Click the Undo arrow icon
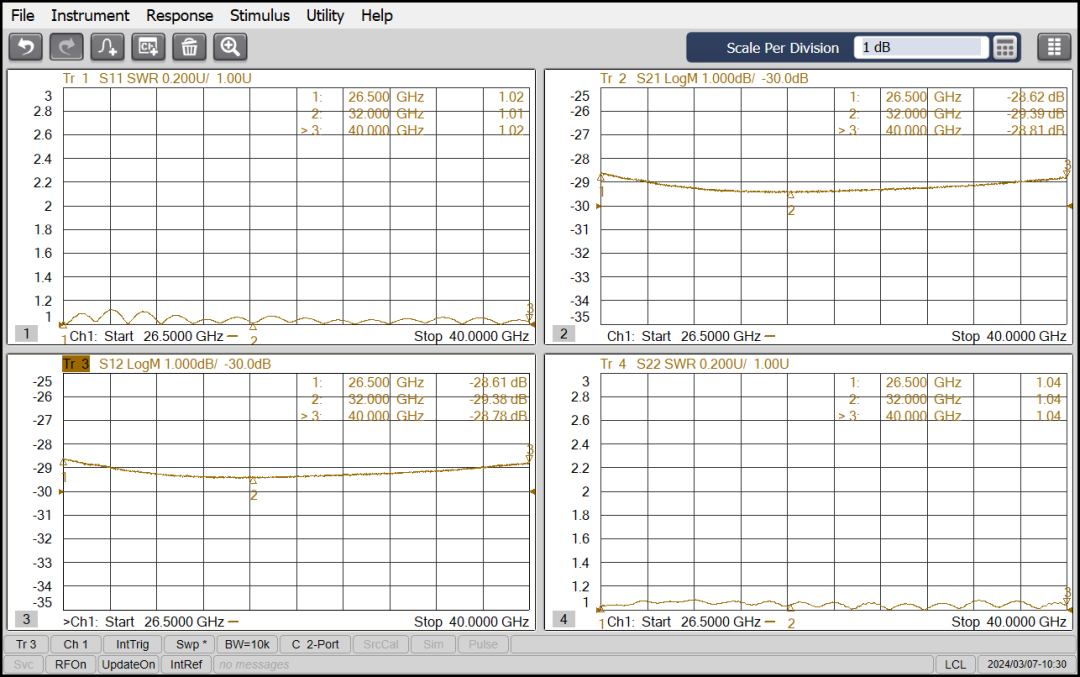The image size is (1080, 677). point(26,48)
